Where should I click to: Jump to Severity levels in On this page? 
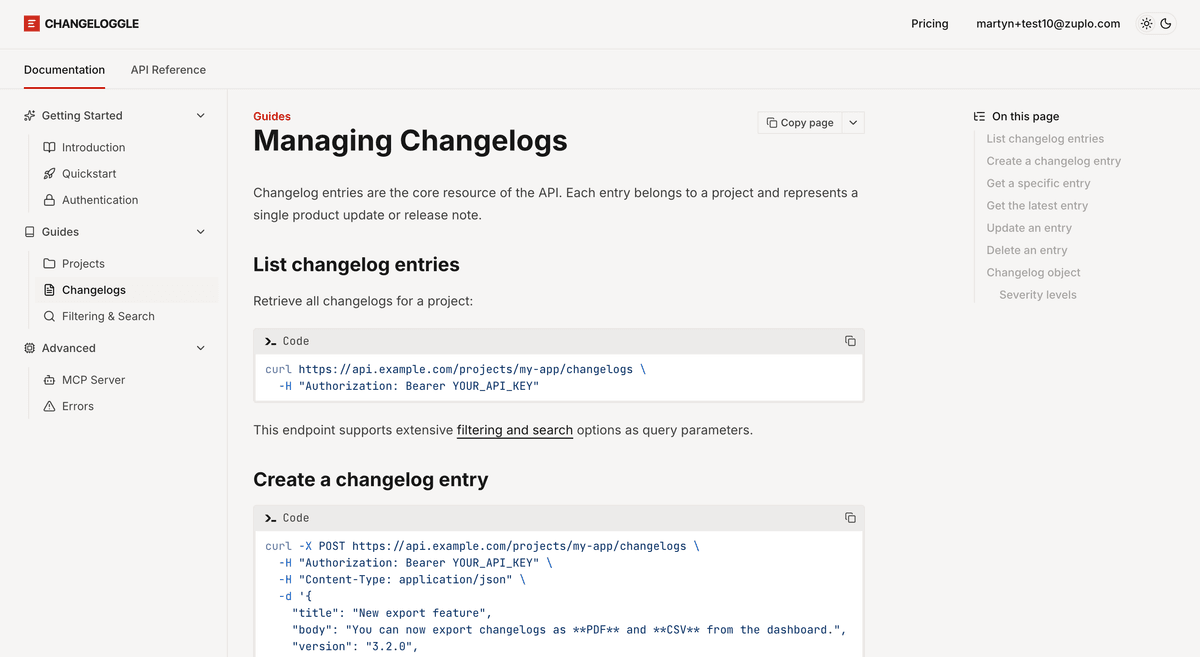pos(1037,294)
